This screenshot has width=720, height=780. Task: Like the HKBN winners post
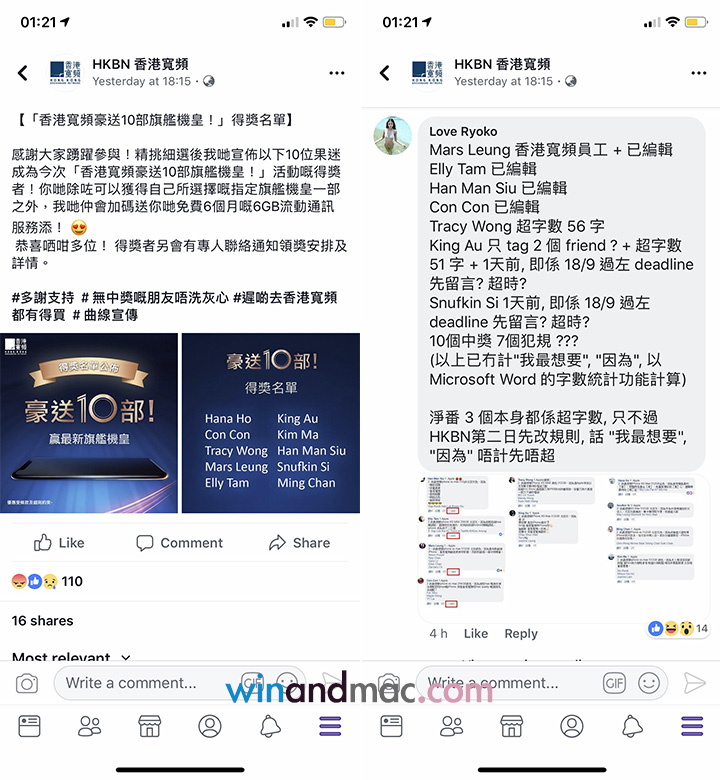point(59,543)
